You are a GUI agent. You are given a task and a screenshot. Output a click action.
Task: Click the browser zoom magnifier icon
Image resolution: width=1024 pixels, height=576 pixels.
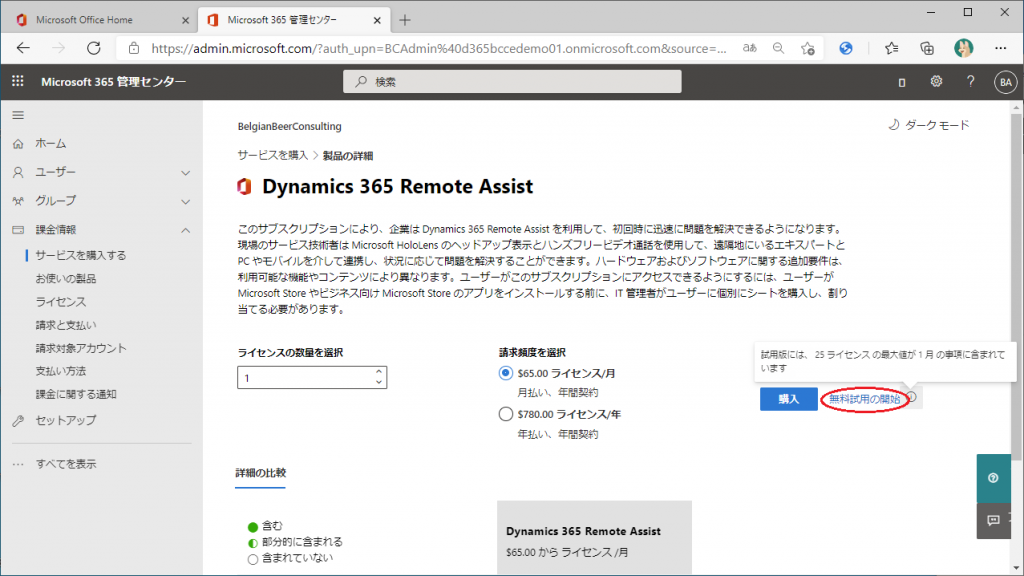coord(778,48)
